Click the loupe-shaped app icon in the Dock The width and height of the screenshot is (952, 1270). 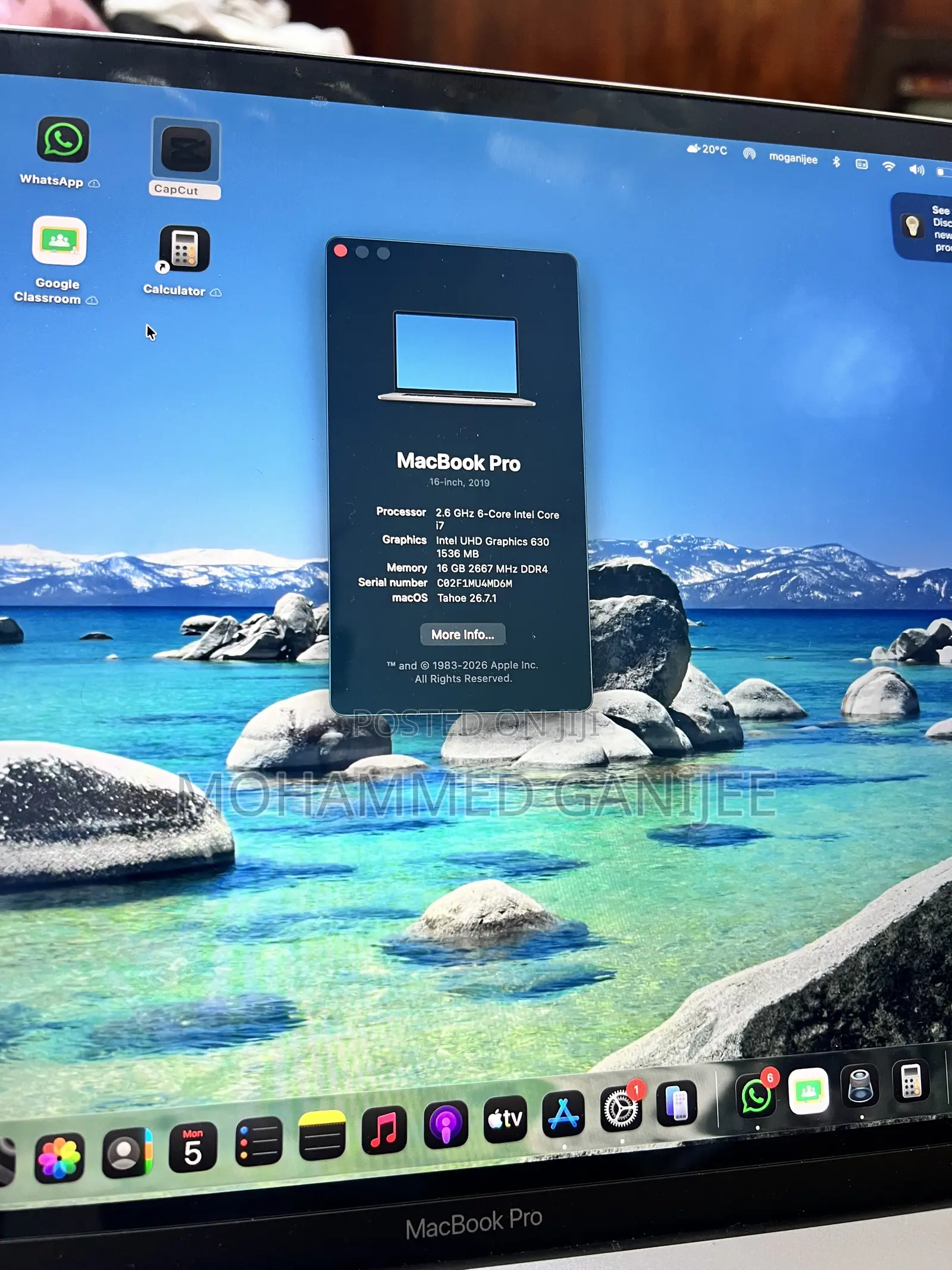[860, 1086]
